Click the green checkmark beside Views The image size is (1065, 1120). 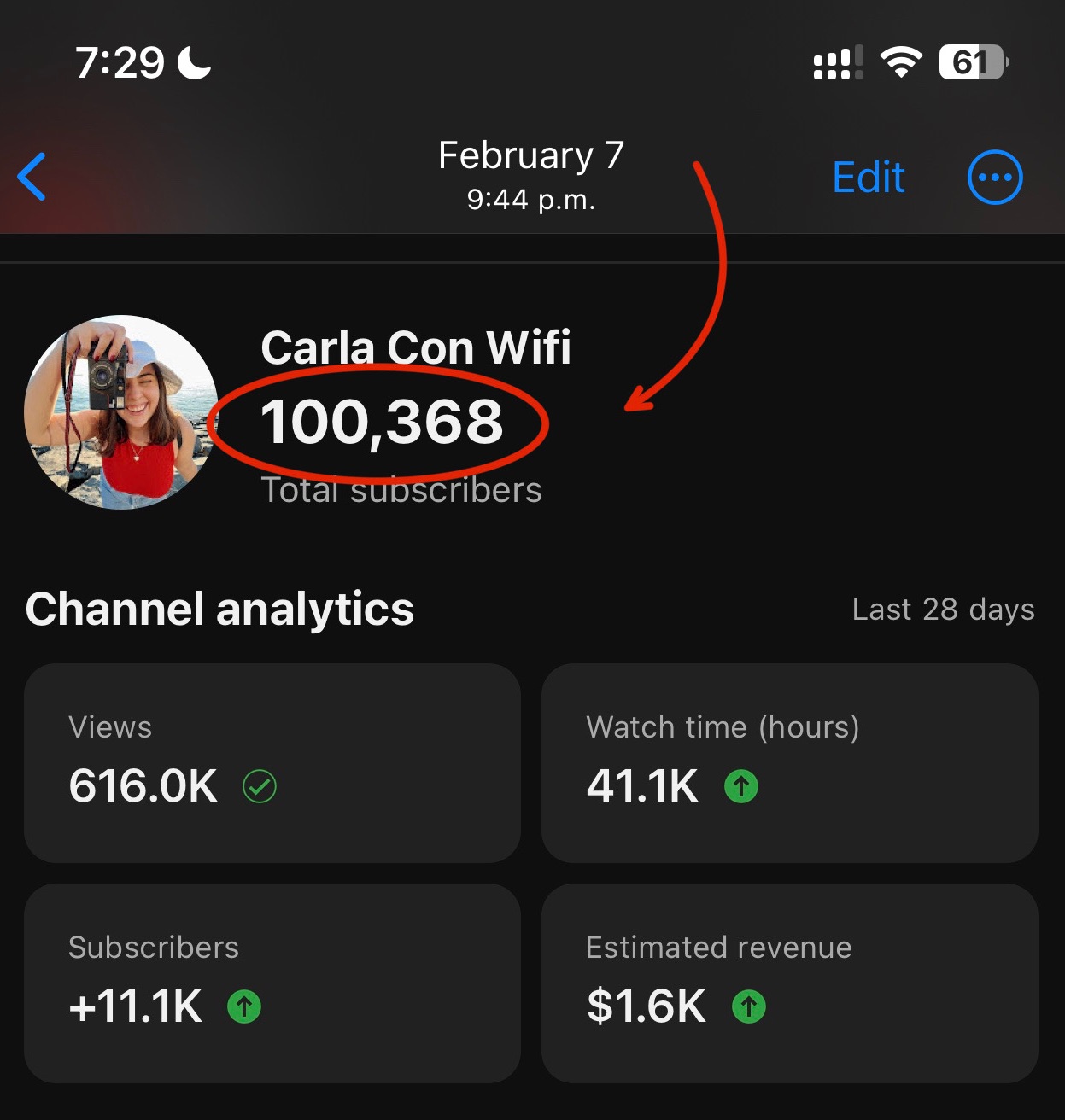tap(260, 786)
